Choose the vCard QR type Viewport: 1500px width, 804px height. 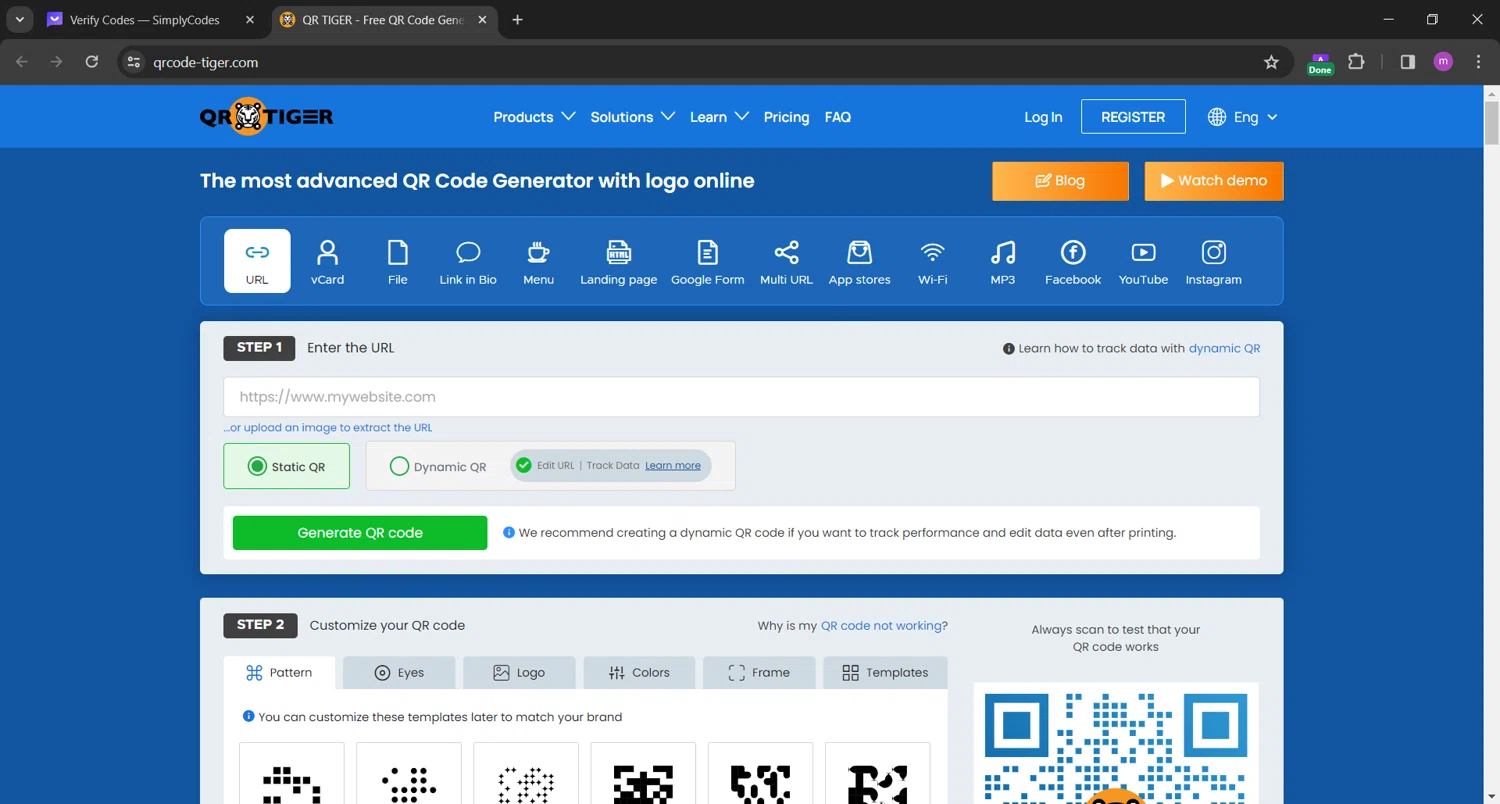tap(327, 262)
